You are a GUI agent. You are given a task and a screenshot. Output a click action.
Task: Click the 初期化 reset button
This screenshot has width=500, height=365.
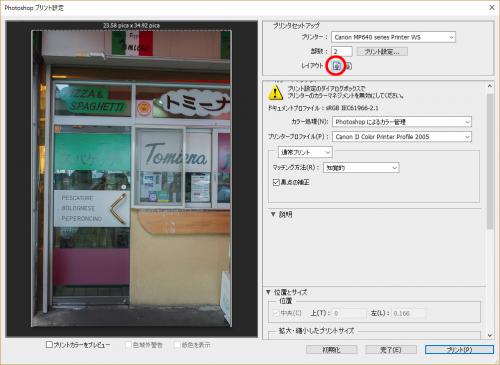332,350
